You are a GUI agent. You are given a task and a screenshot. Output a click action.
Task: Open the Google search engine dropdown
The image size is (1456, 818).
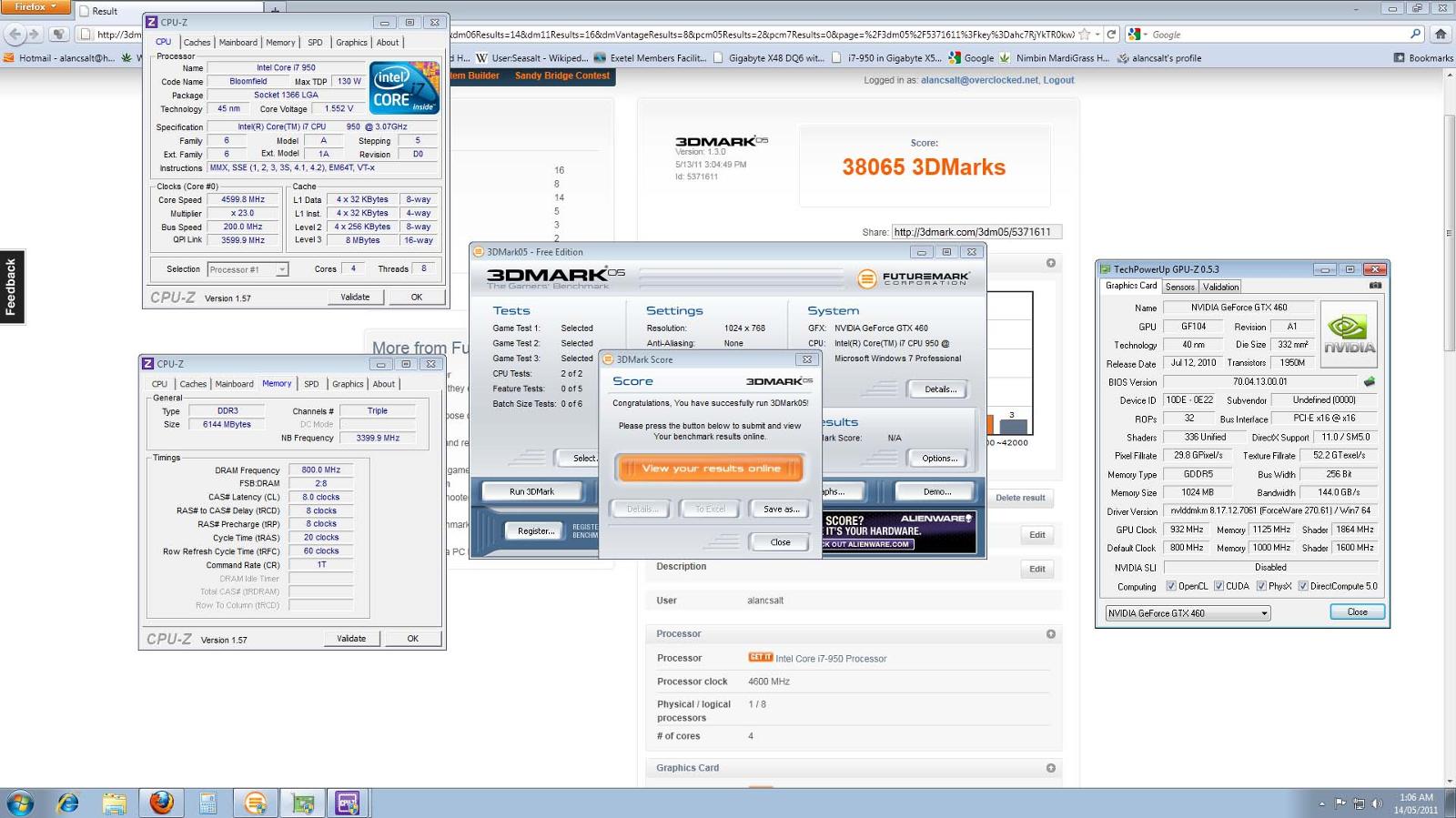point(1139,35)
